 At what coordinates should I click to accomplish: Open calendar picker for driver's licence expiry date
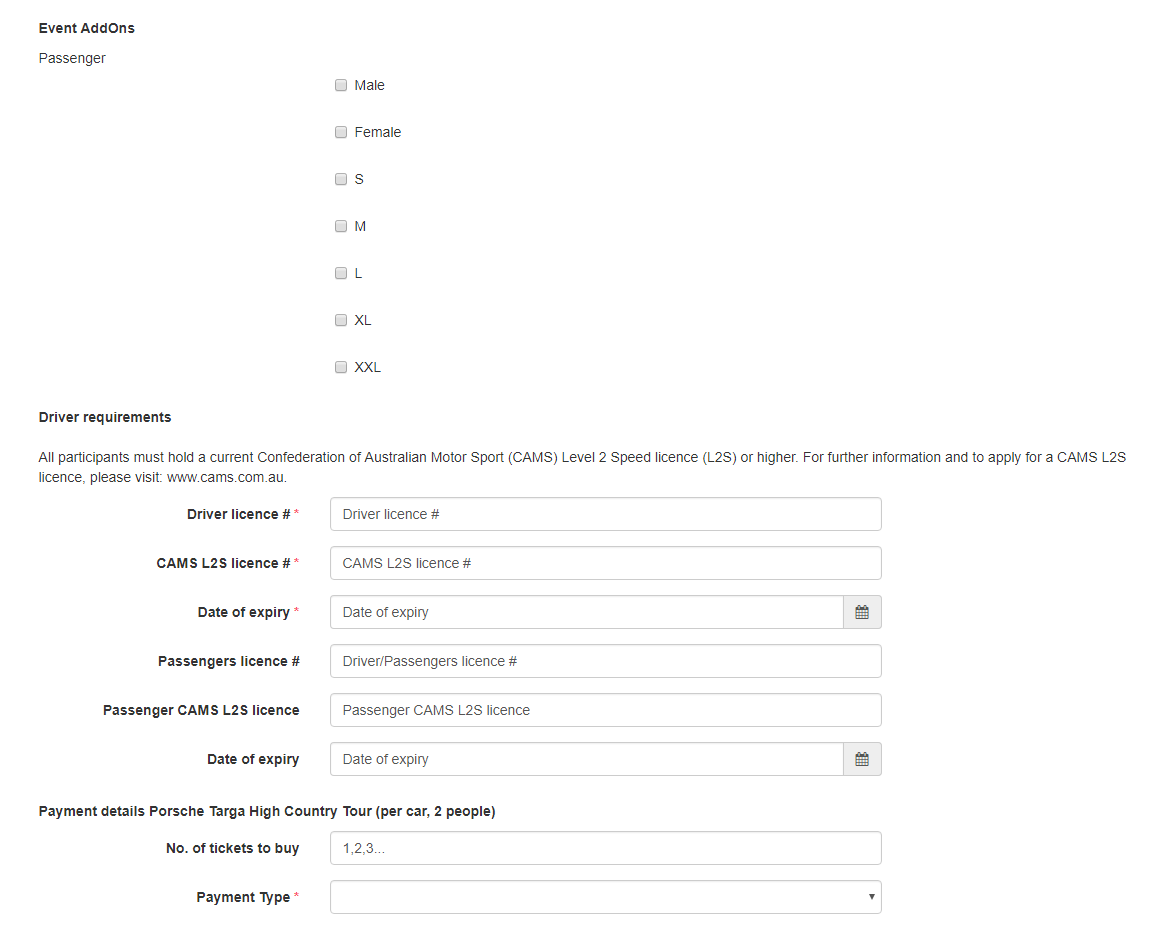(x=861, y=612)
